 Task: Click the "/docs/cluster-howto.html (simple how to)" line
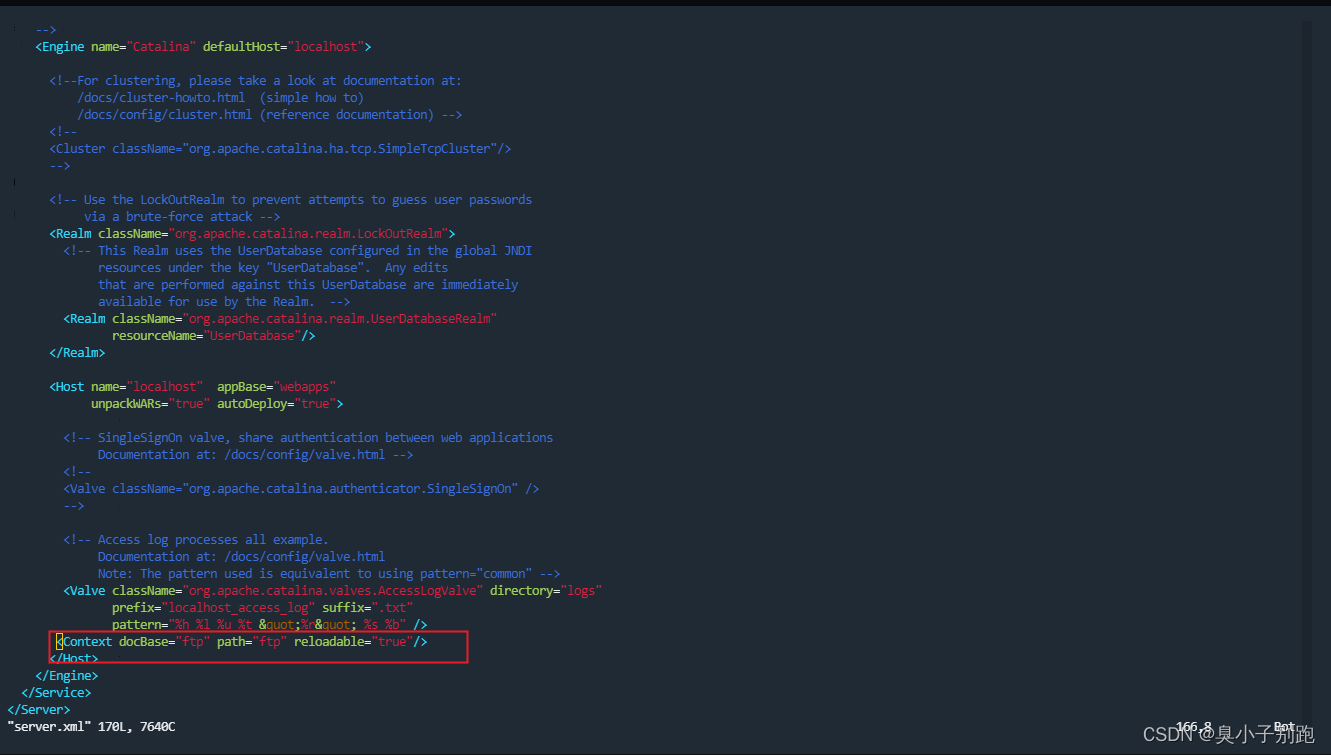[x=220, y=98]
